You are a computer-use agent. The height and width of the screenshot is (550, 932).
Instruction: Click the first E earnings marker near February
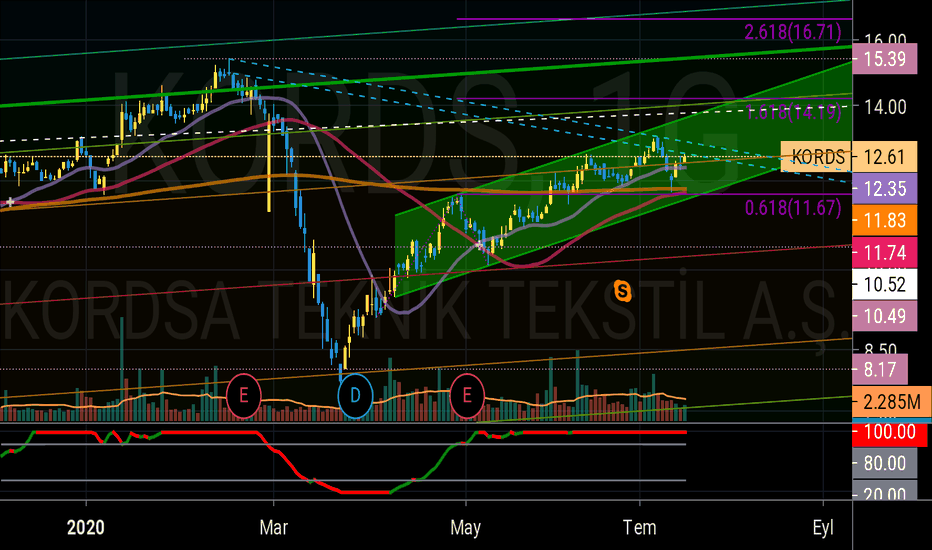click(x=244, y=395)
